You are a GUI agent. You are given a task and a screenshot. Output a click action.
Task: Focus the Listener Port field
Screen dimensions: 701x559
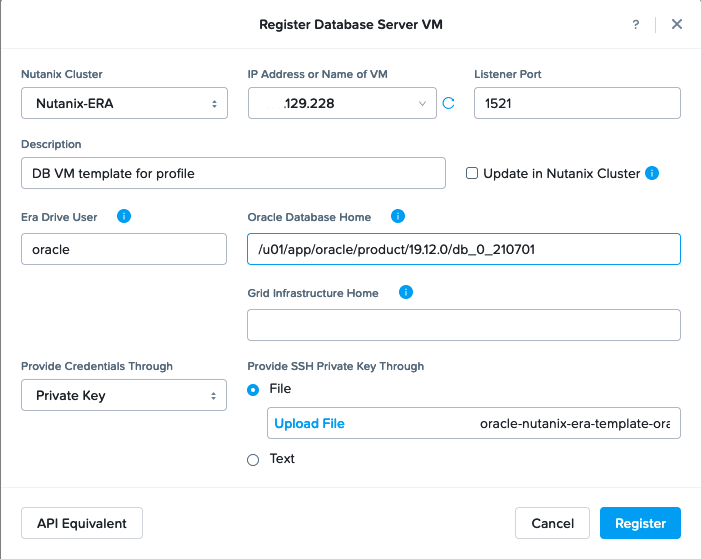tap(578, 103)
